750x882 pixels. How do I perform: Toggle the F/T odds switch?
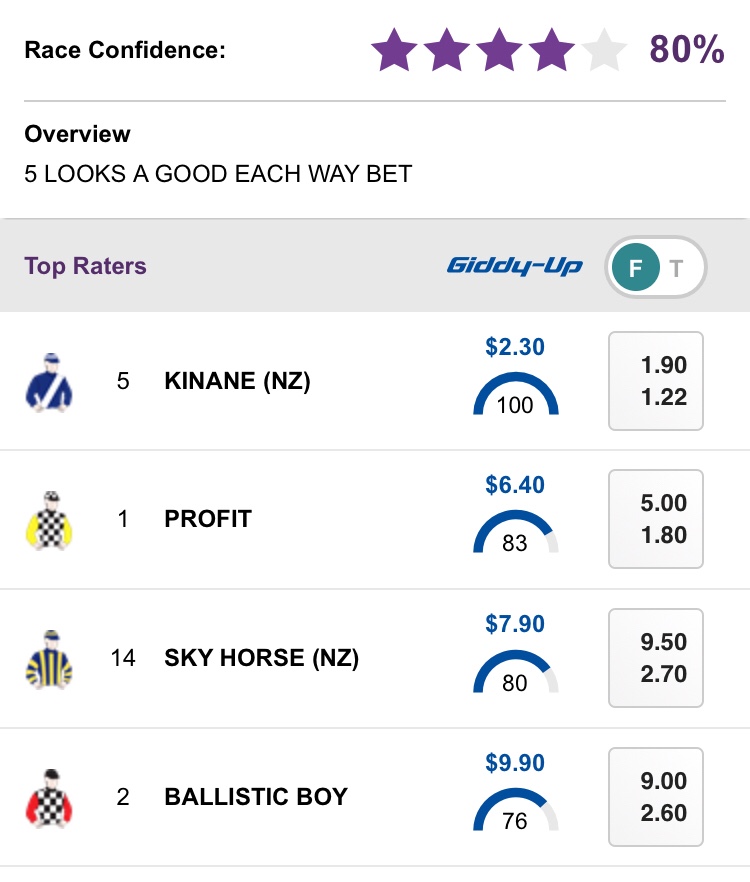(656, 267)
